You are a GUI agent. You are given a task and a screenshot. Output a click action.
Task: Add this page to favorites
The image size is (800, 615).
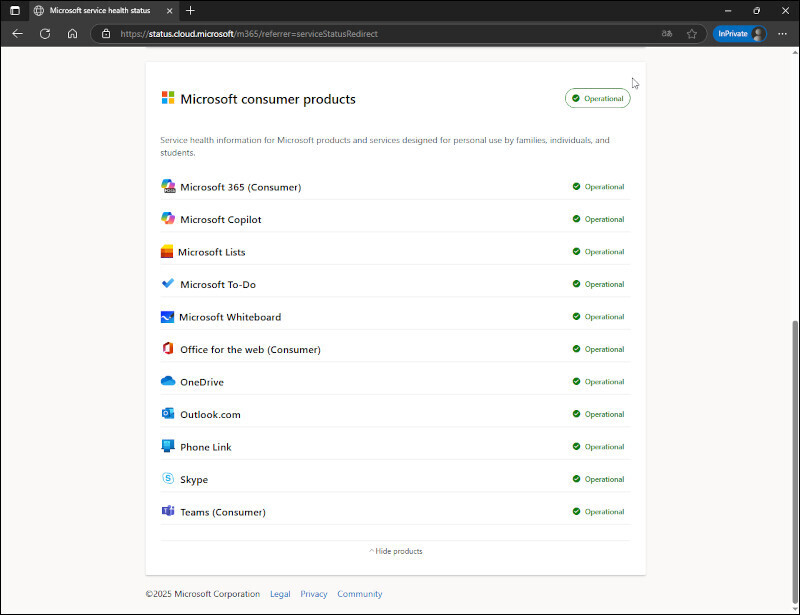[x=691, y=34]
